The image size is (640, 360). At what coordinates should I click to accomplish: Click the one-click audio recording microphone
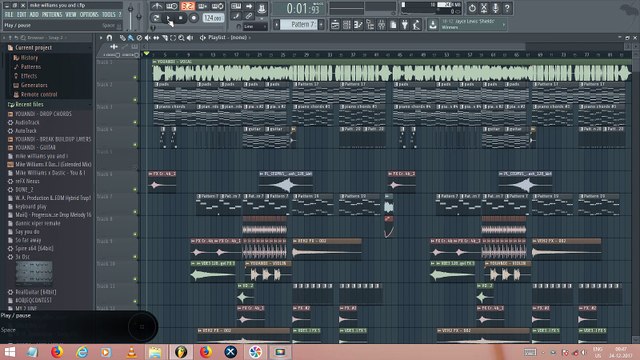point(495,8)
